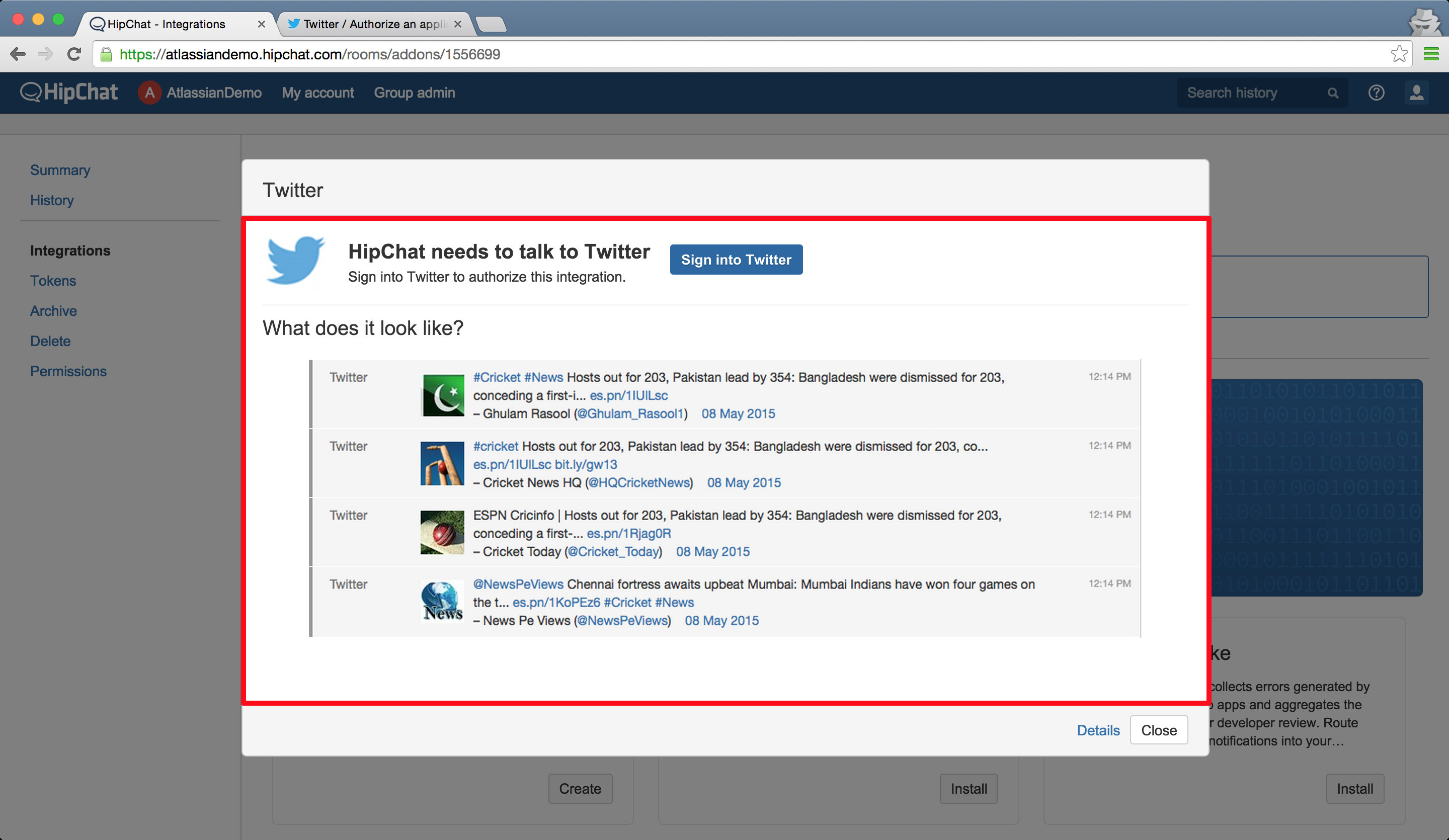Click the 'HipChat needs to talk to Twitter' heading
The image size is (1449, 840).
[499, 251]
